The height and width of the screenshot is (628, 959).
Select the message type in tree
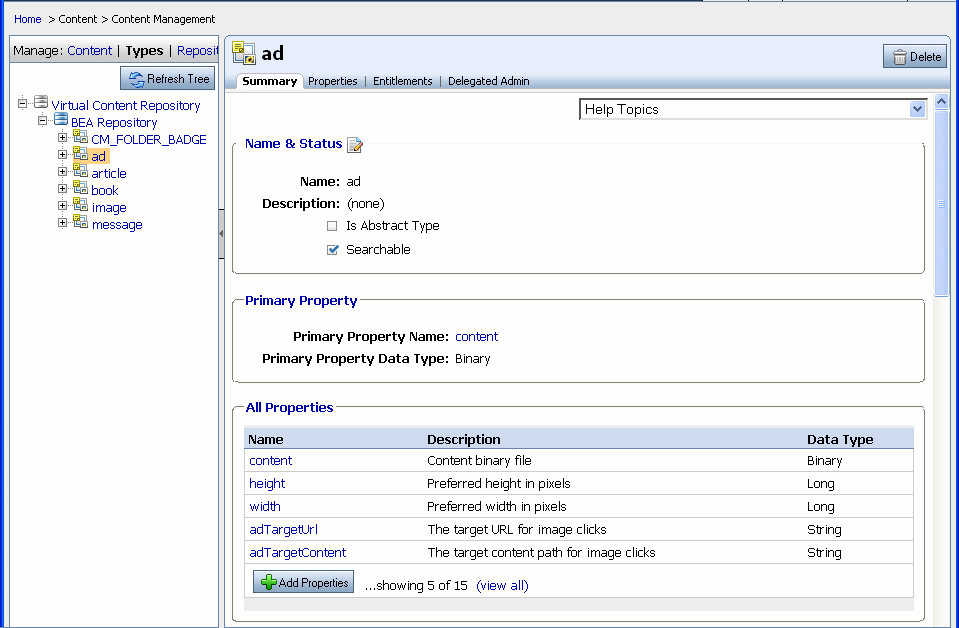[x=117, y=226]
